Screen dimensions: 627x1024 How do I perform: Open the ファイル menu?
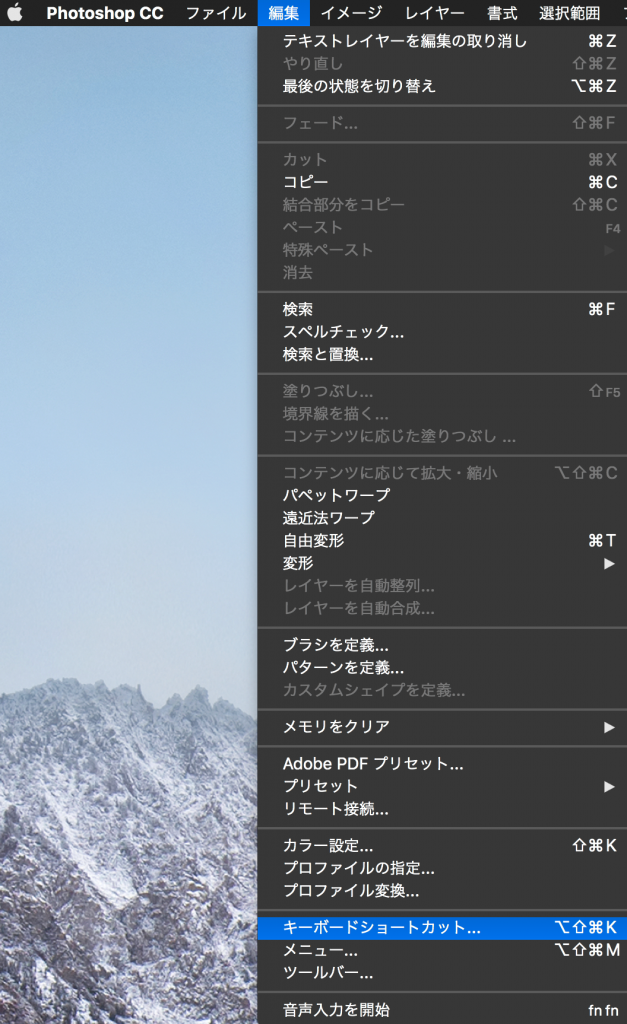[215, 13]
